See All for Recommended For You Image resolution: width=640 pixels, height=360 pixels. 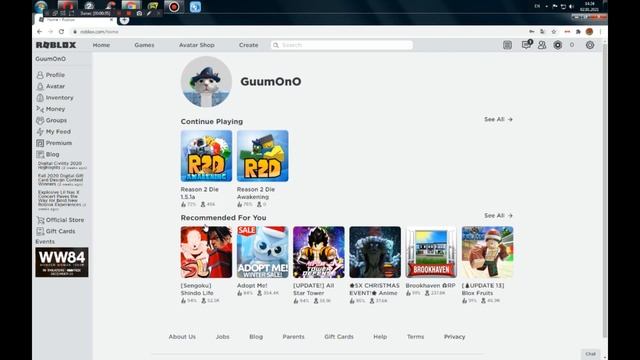coord(498,216)
